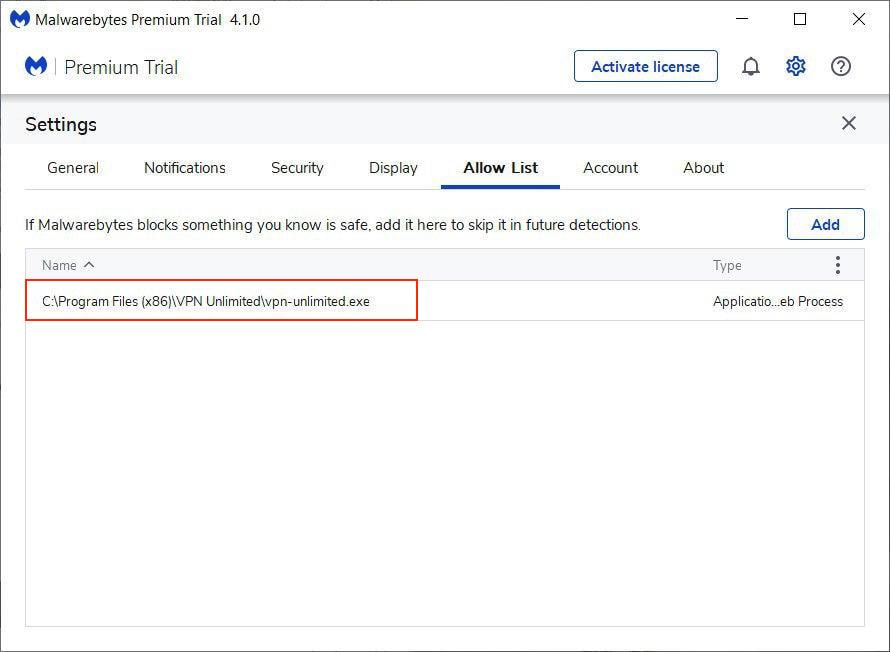Open the notifications bell icon
890x652 pixels.
750,67
